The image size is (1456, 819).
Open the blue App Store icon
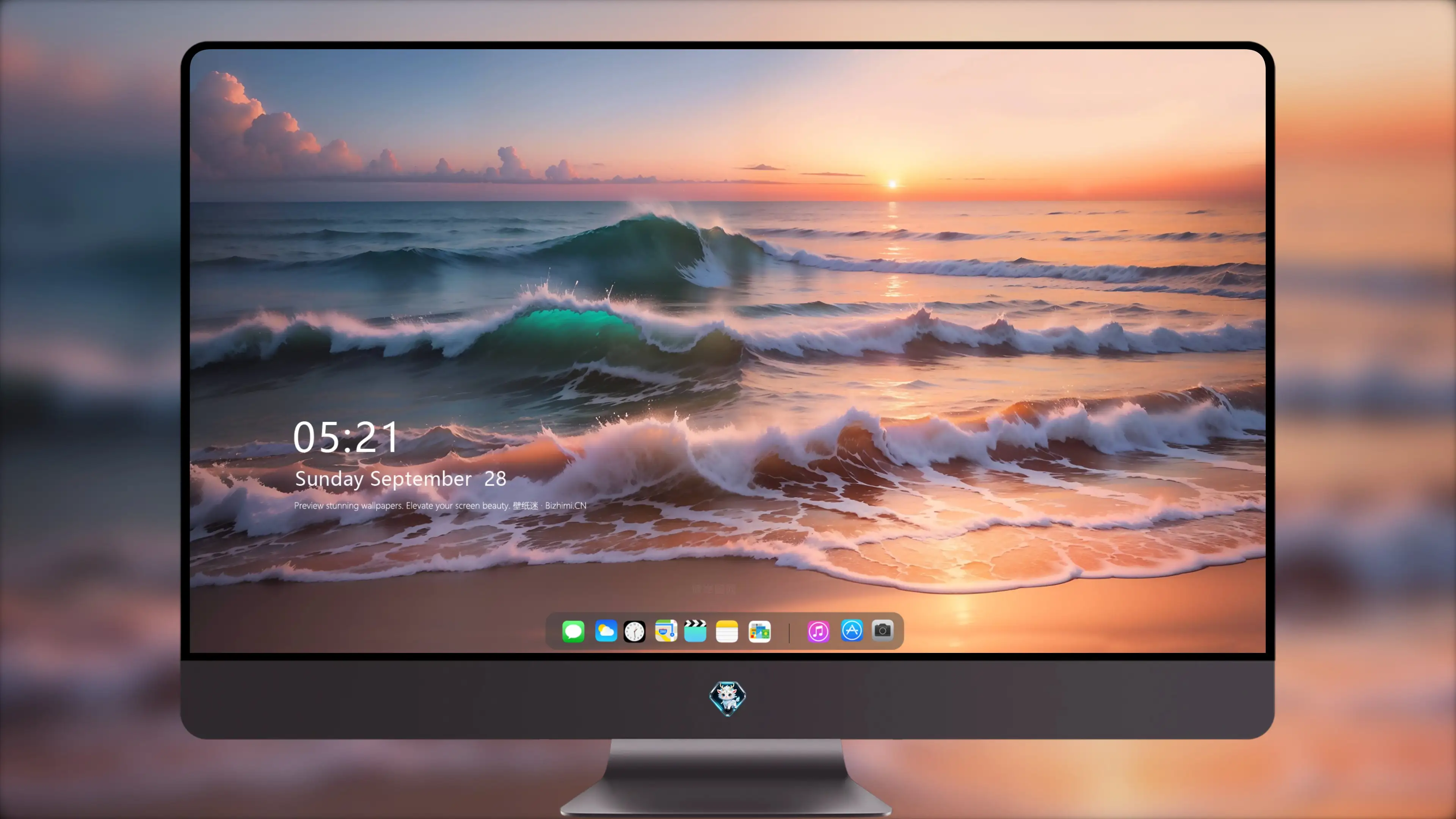(x=852, y=630)
